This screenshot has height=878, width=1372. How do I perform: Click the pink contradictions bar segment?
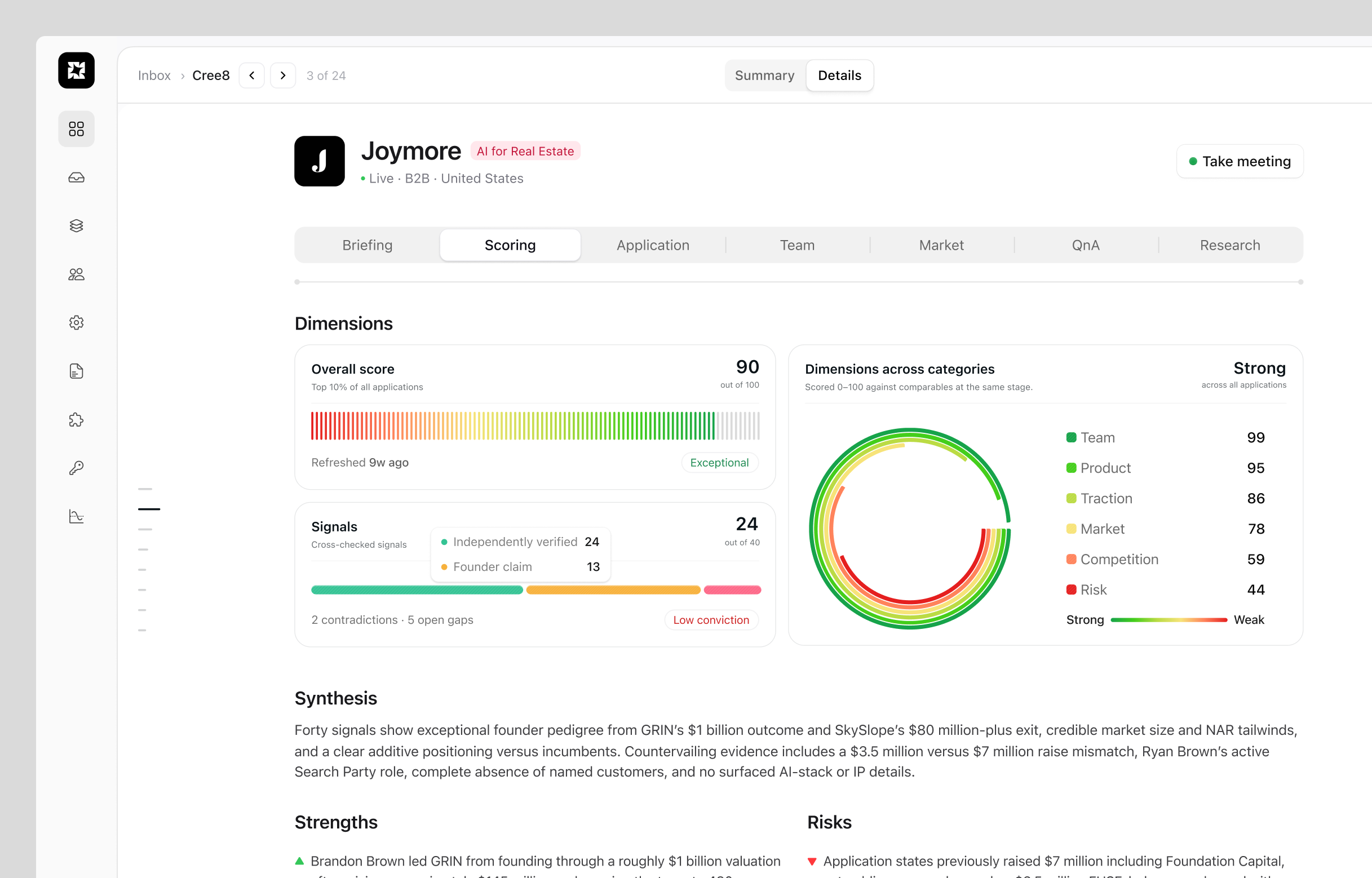point(732,590)
